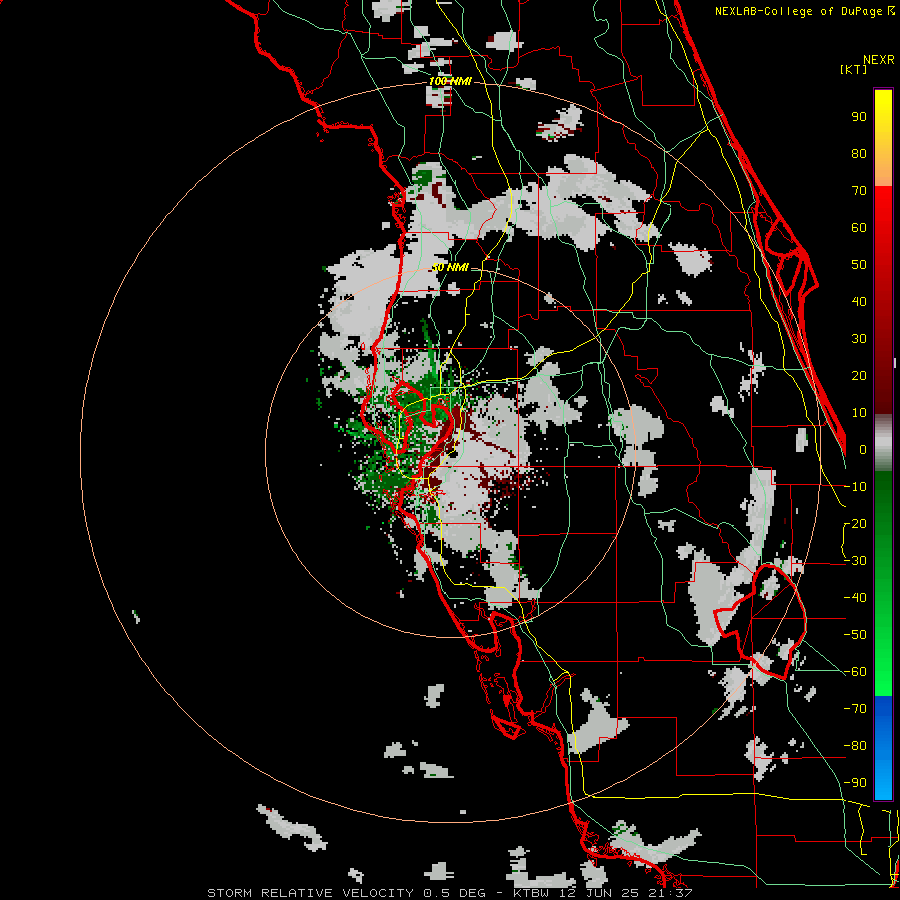Click the [KT] units label above color bar
900x900 pixels.
pyautogui.click(x=854, y=69)
